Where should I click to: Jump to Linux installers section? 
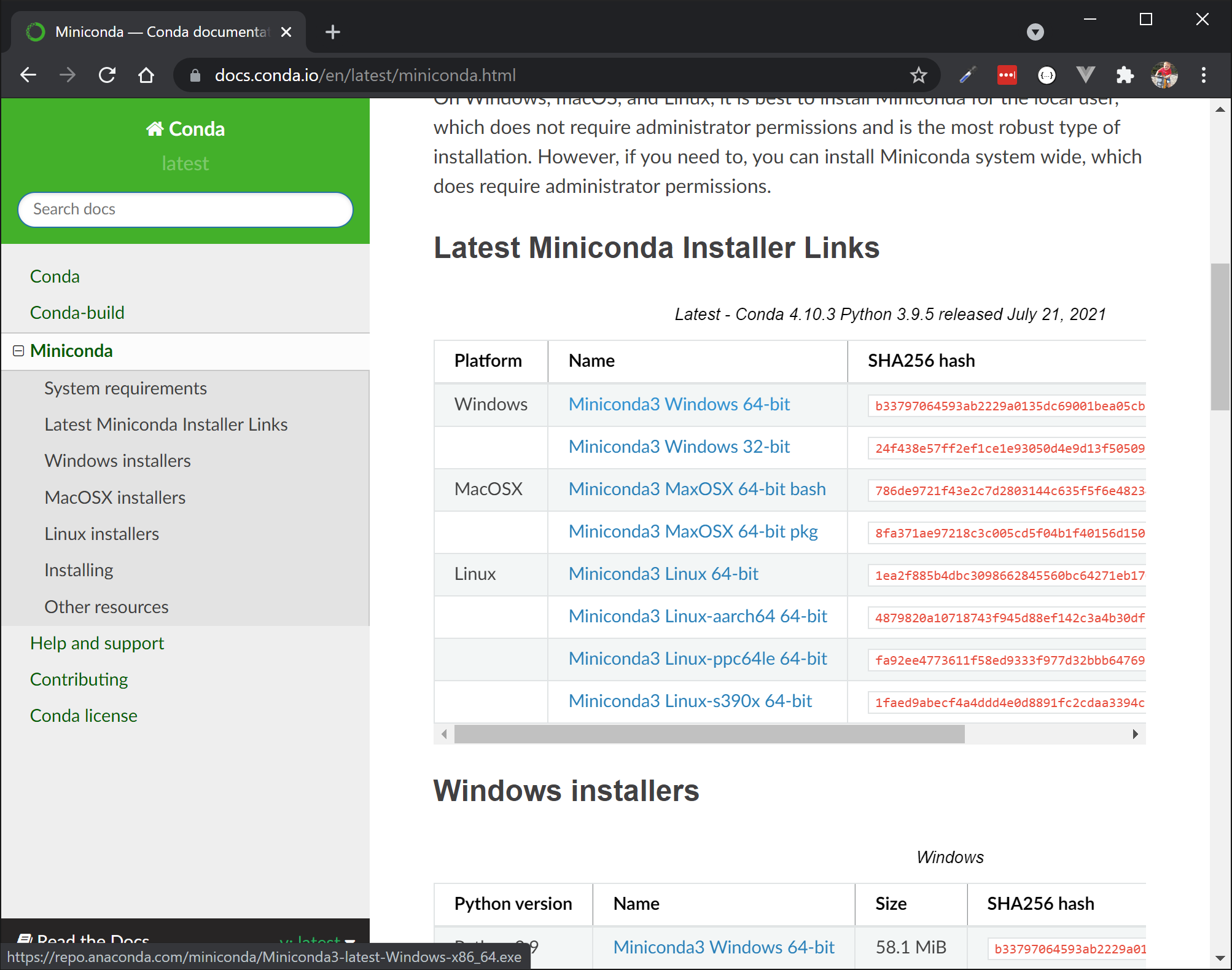(101, 534)
